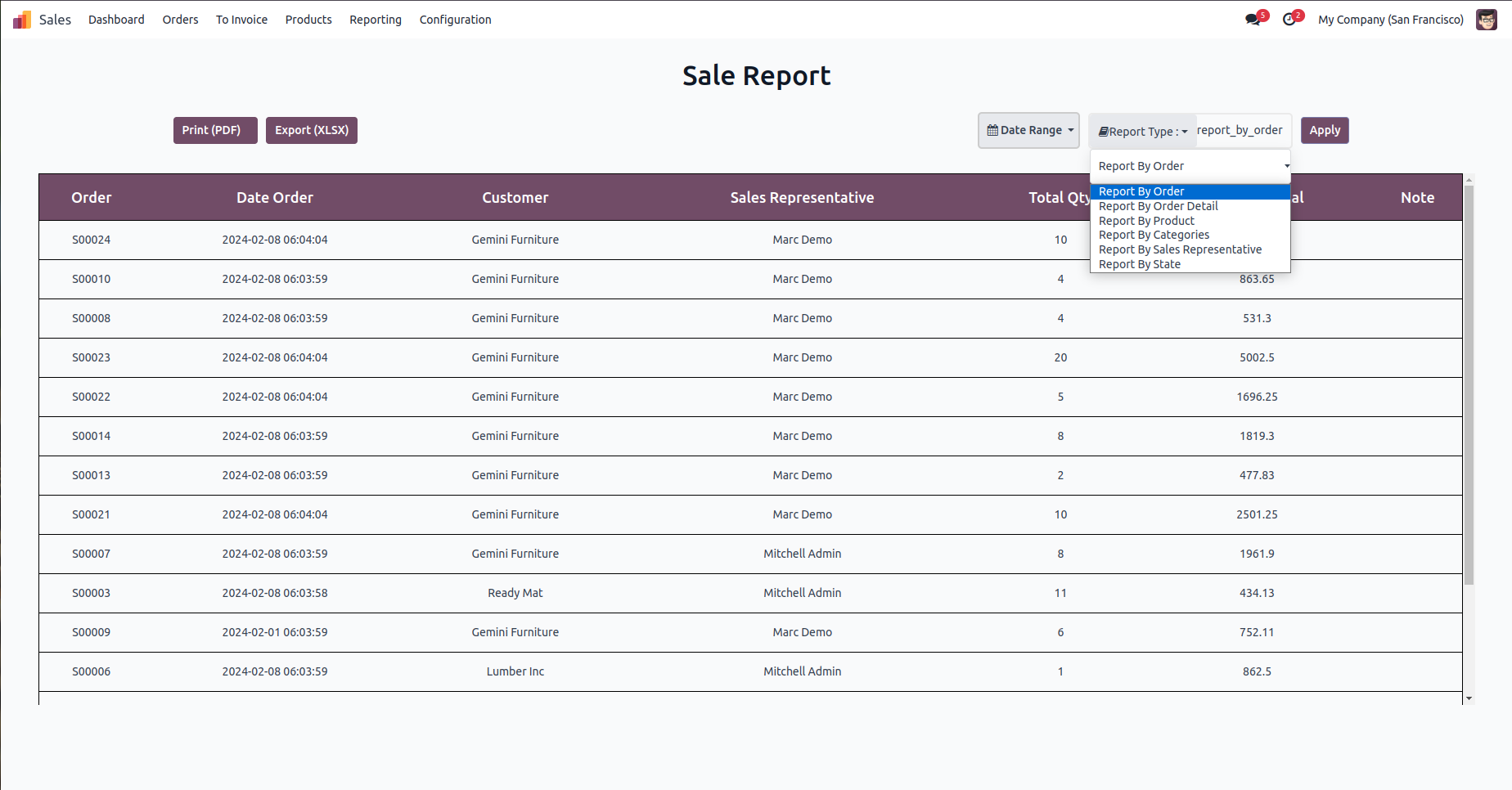Viewport: 1512px width, 790px height.
Task: Switch company via My Company (San Francisco)
Action: (x=1390, y=20)
